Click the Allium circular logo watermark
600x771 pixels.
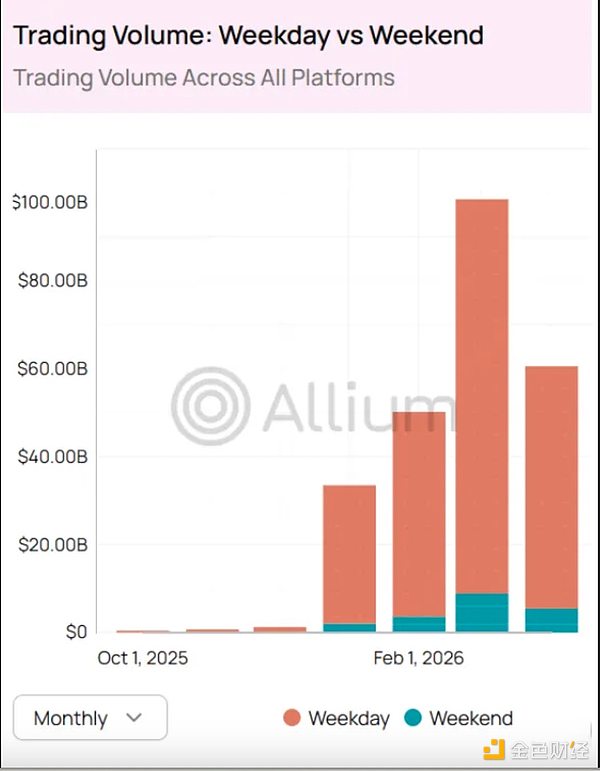click(209, 407)
